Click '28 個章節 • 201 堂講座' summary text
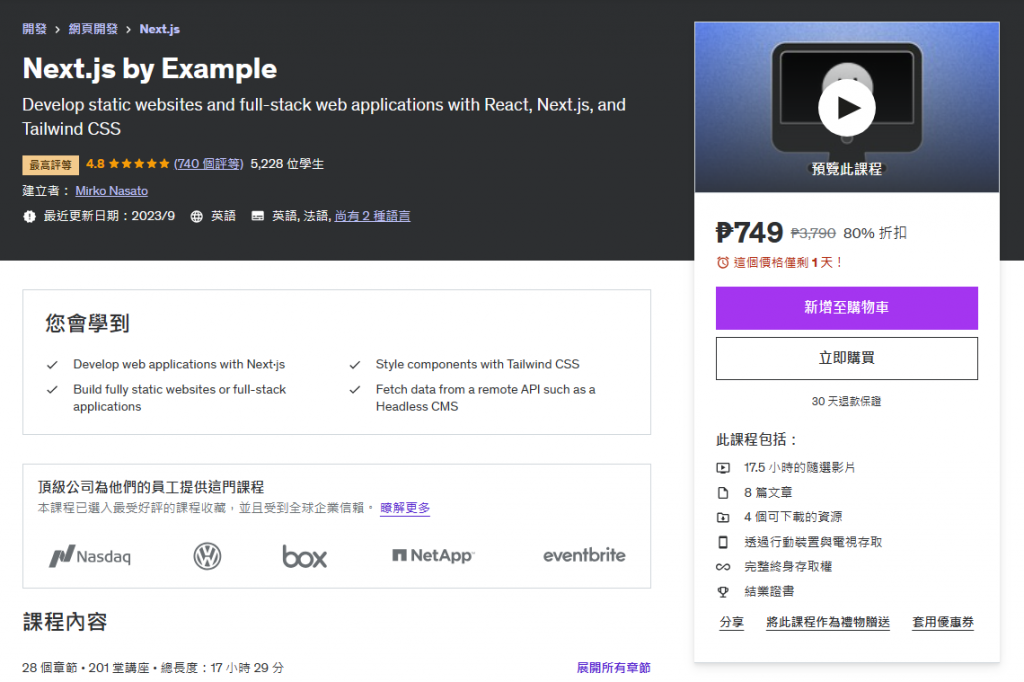This screenshot has width=1024, height=682. [85, 668]
